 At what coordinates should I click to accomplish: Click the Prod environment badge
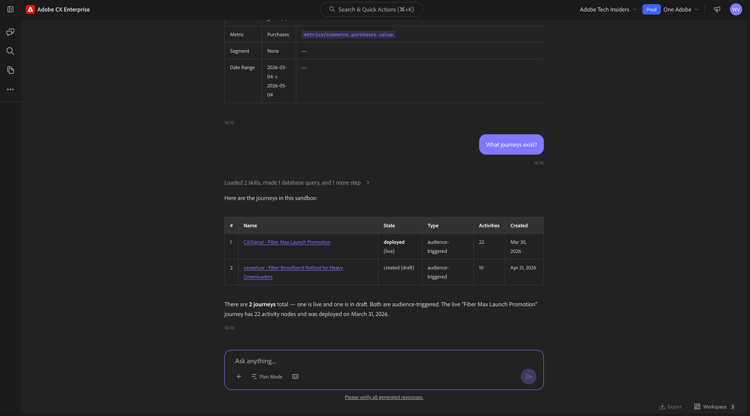651,9
